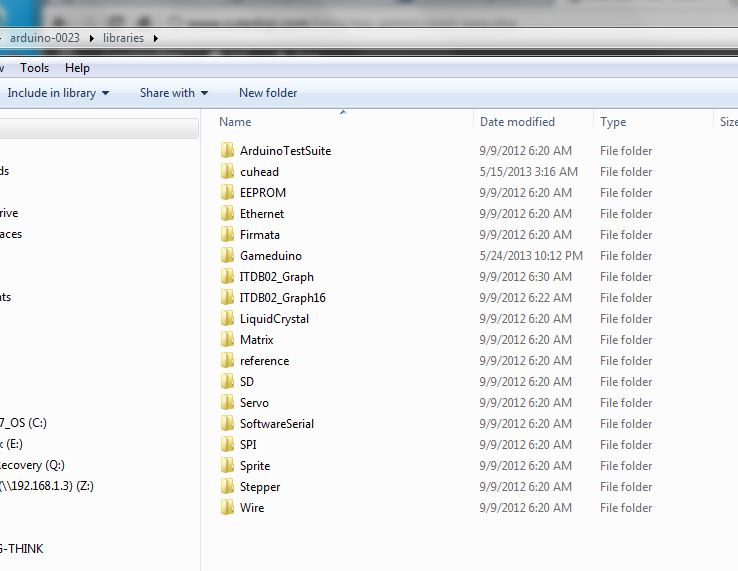Create a New folder
This screenshot has height=571, width=738.
coord(268,93)
